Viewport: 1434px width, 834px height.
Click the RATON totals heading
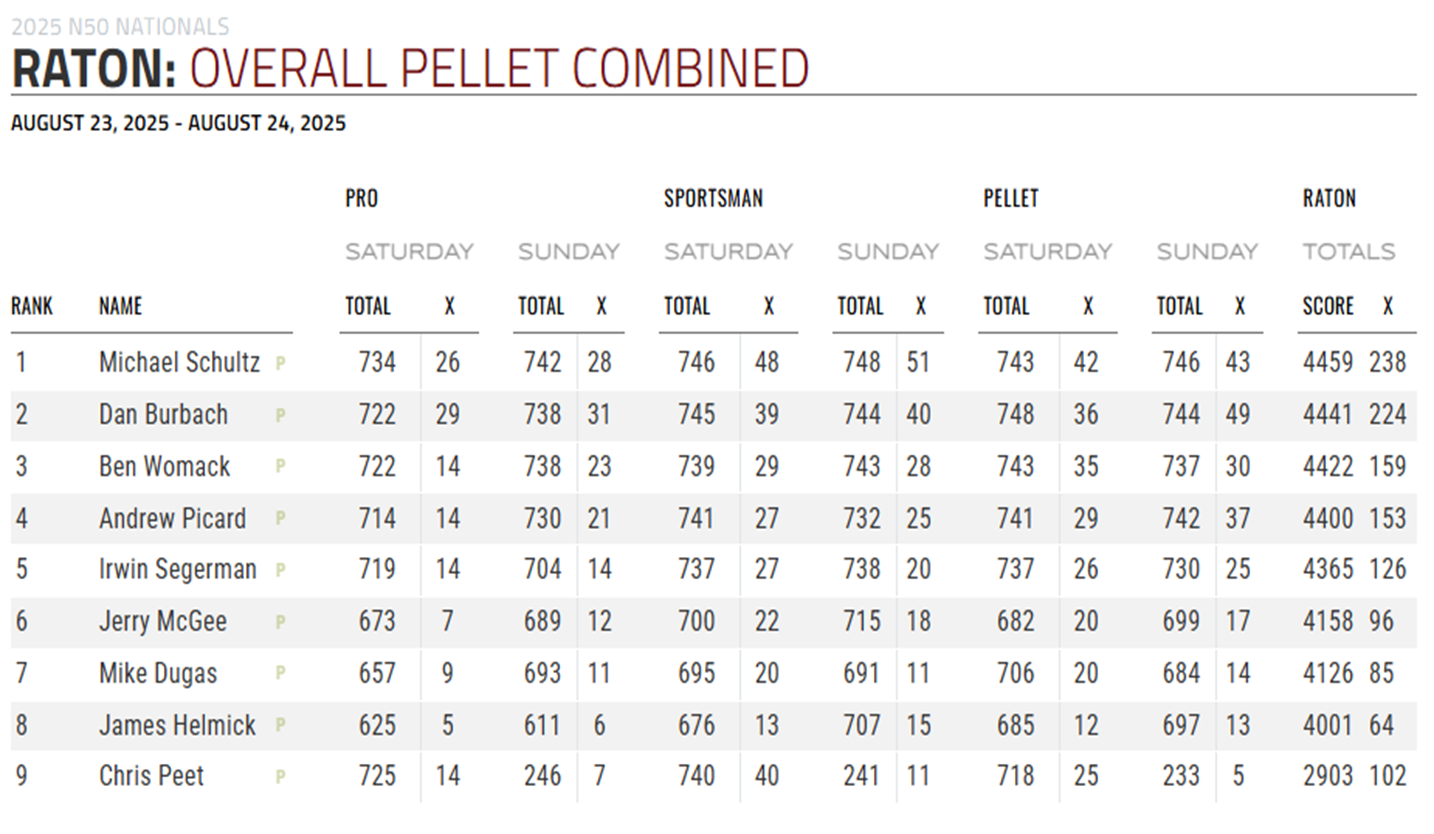(1329, 198)
